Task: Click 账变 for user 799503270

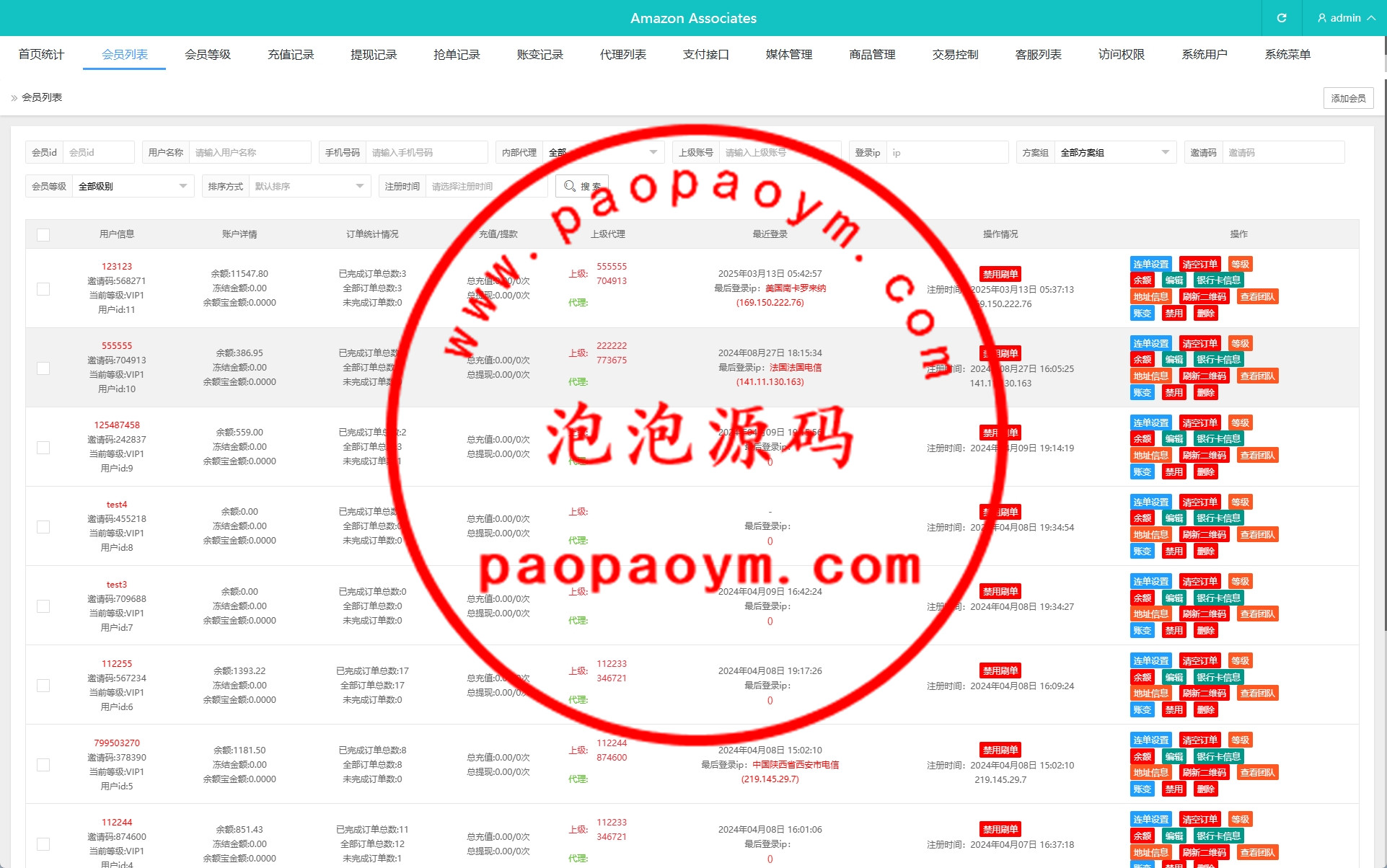Action: click(1142, 789)
